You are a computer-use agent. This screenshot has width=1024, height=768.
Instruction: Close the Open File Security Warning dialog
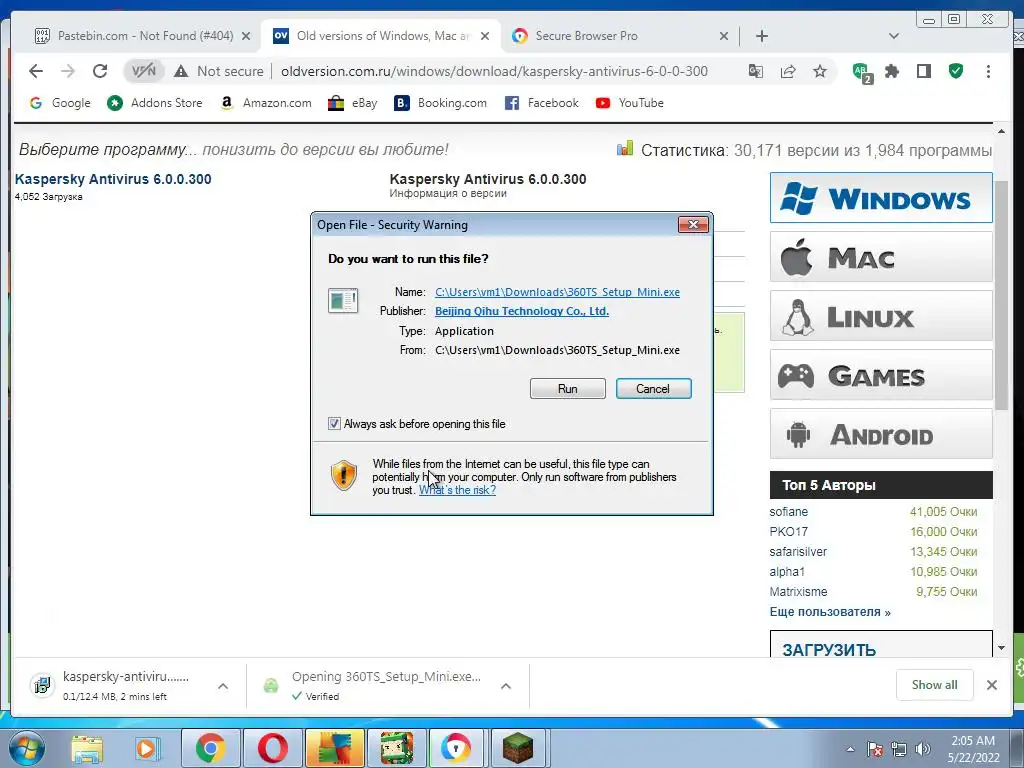click(x=693, y=225)
